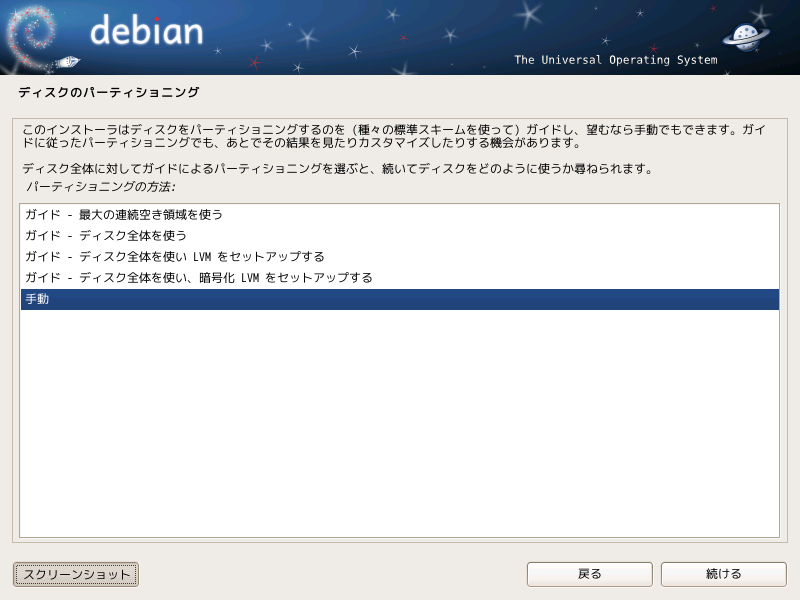Click The Universal Operating System tagline
The height and width of the screenshot is (600, 800).
616,60
